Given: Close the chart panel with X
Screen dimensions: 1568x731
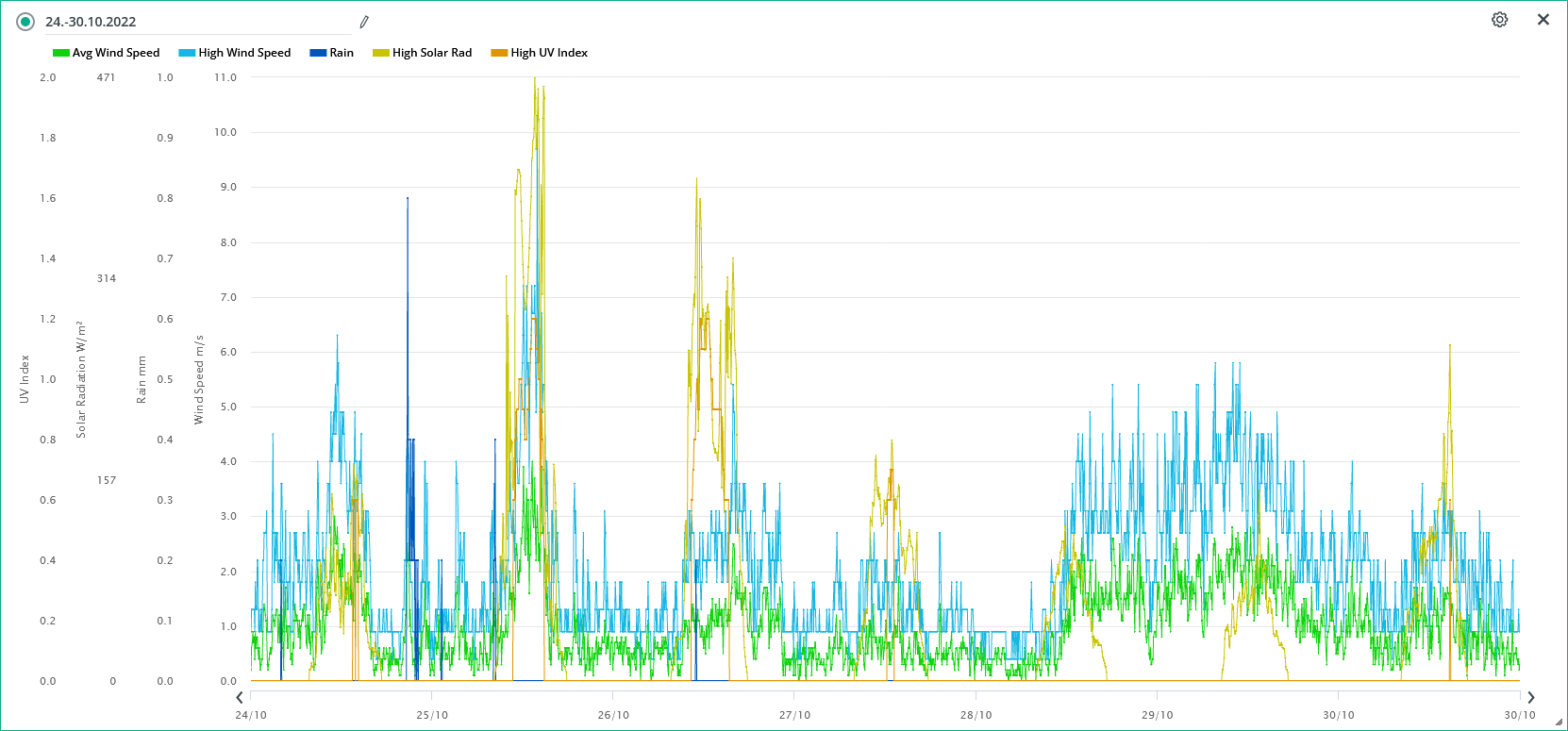Looking at the screenshot, I should (x=1543, y=20).
